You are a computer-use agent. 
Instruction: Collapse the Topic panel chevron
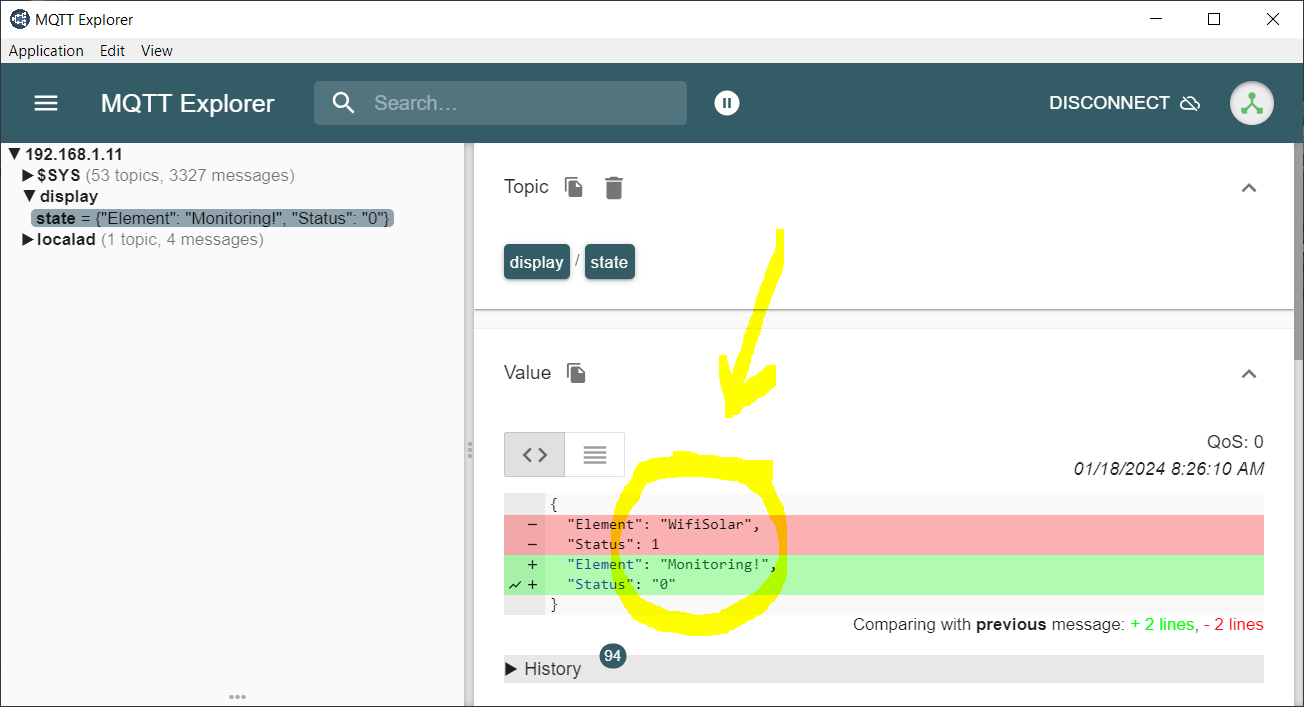(x=1248, y=187)
